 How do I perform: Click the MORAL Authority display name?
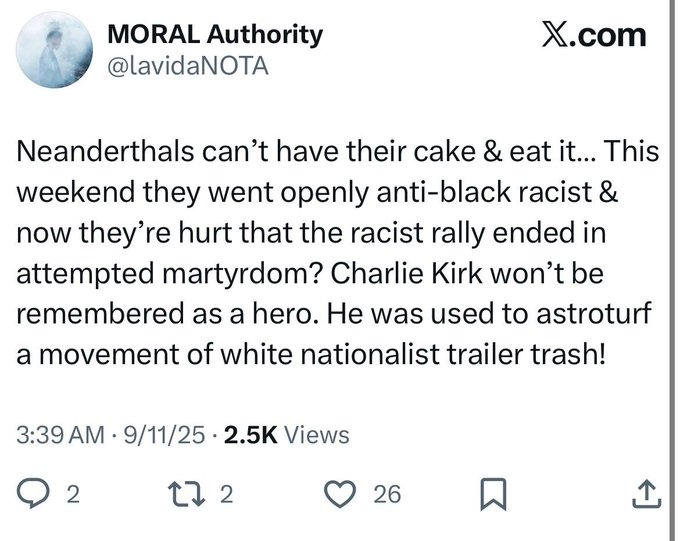tap(214, 35)
